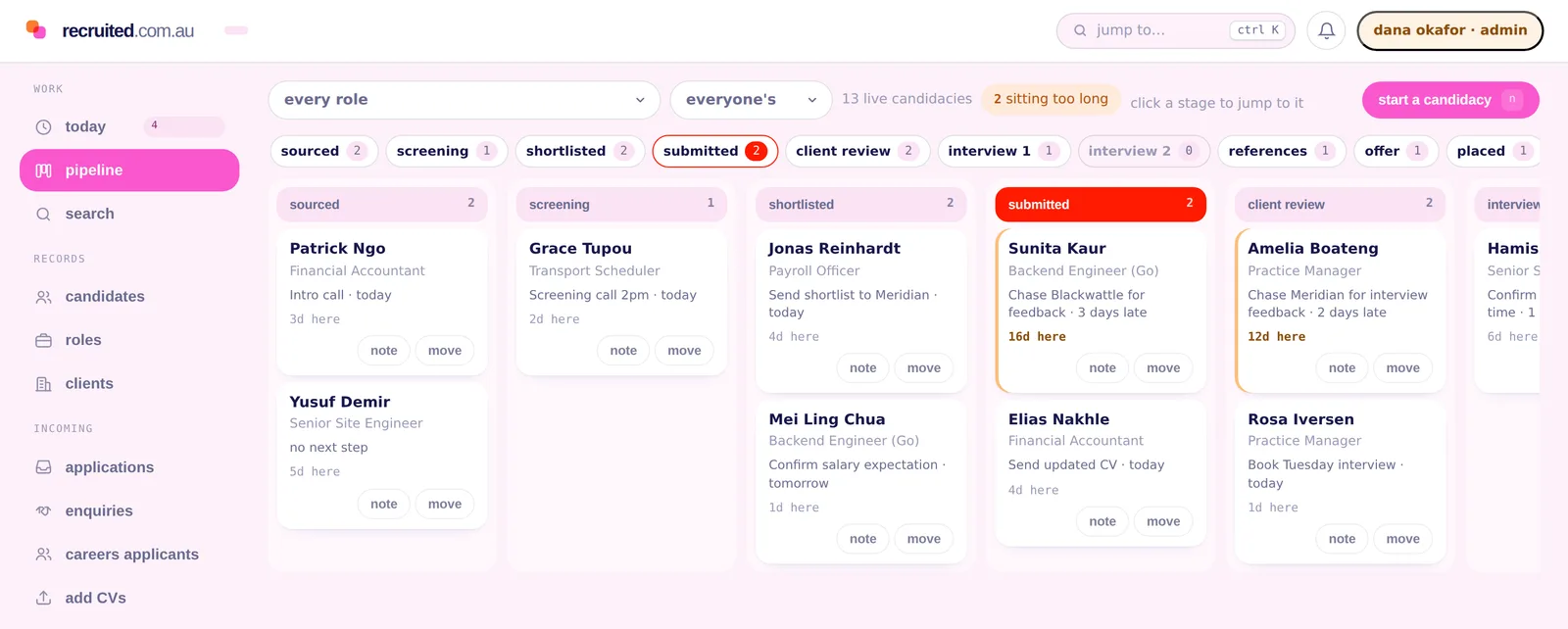Click the people icon beside careers applicants
The height and width of the screenshot is (629, 1568).
click(x=43, y=555)
